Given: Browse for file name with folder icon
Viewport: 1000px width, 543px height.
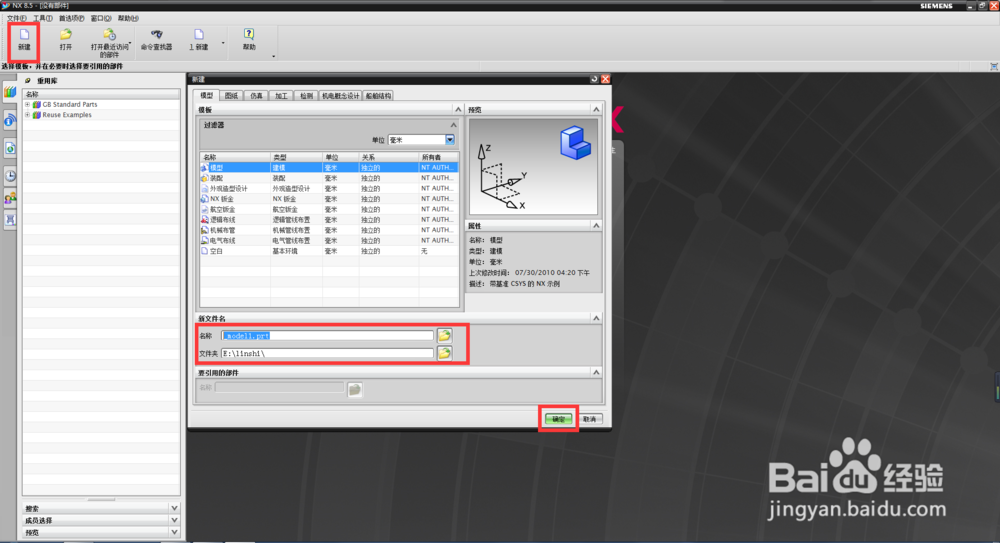Looking at the screenshot, I should coord(445,335).
